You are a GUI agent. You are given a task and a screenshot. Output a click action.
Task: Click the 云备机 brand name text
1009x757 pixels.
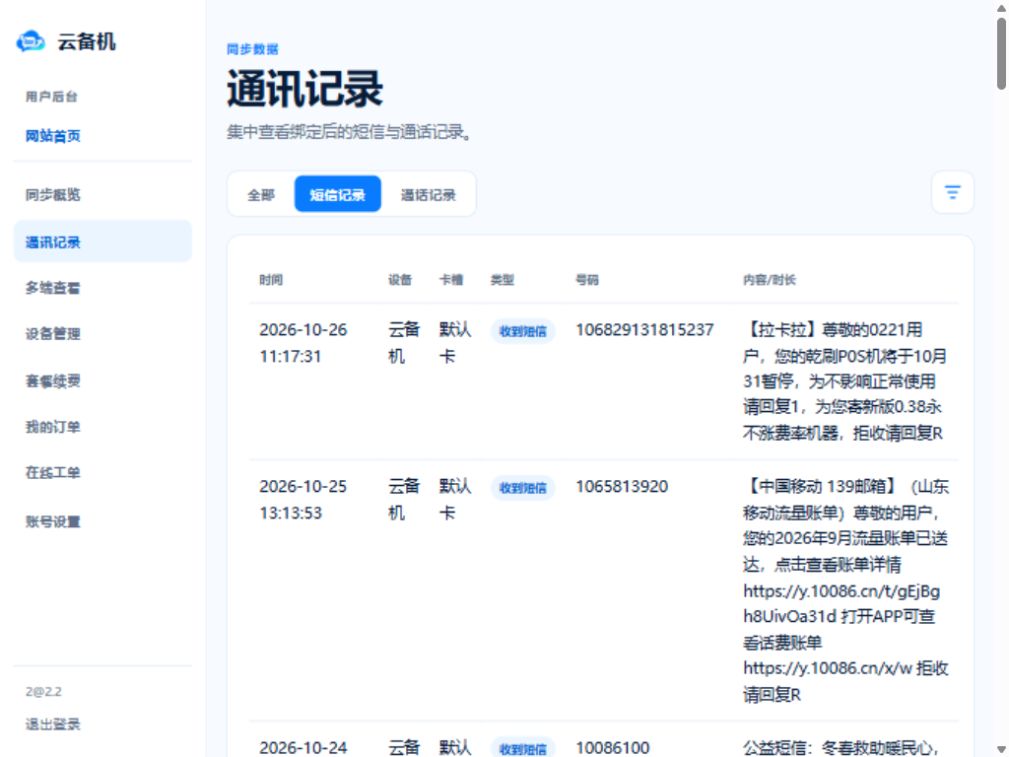[x=86, y=42]
